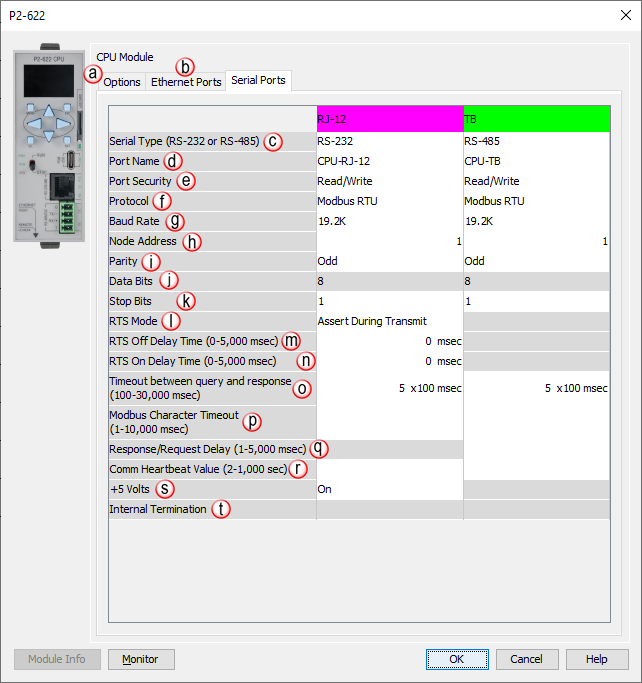642x683 pixels.
Task: Click the Monitor button
Action: coord(141,659)
